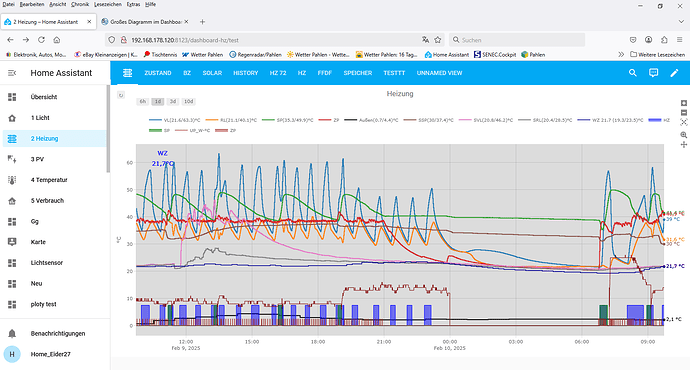The height and width of the screenshot is (370, 690).
Task: Hide the Außen temperature legend entry
Action: click(371, 120)
